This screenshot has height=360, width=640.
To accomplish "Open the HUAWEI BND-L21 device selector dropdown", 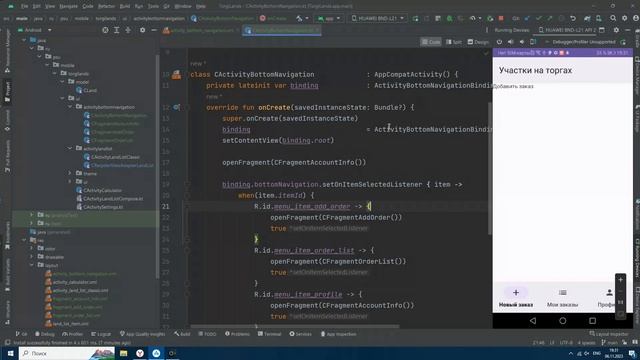I will [378, 18].
